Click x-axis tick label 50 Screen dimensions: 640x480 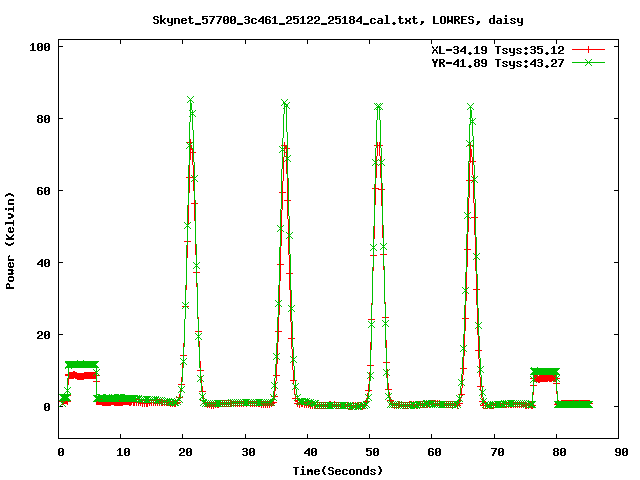click(372, 452)
